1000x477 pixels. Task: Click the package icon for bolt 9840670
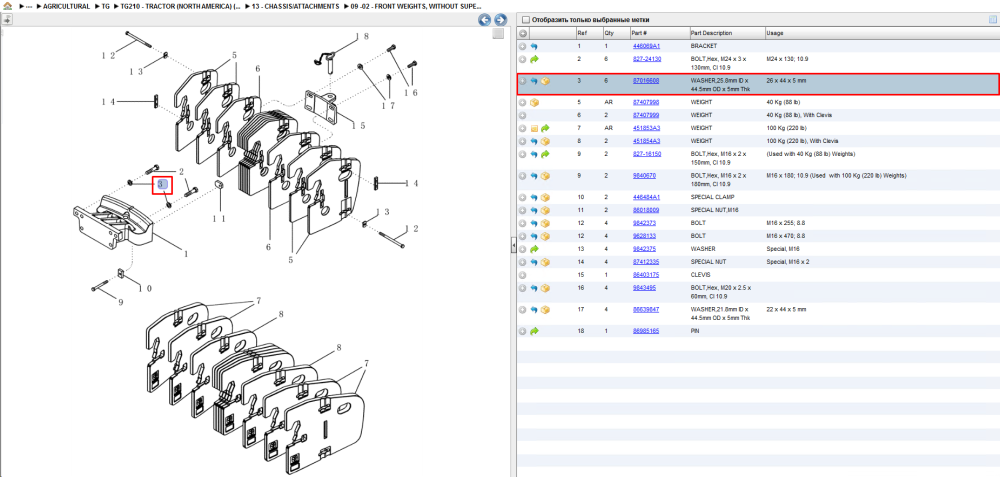[x=545, y=175]
